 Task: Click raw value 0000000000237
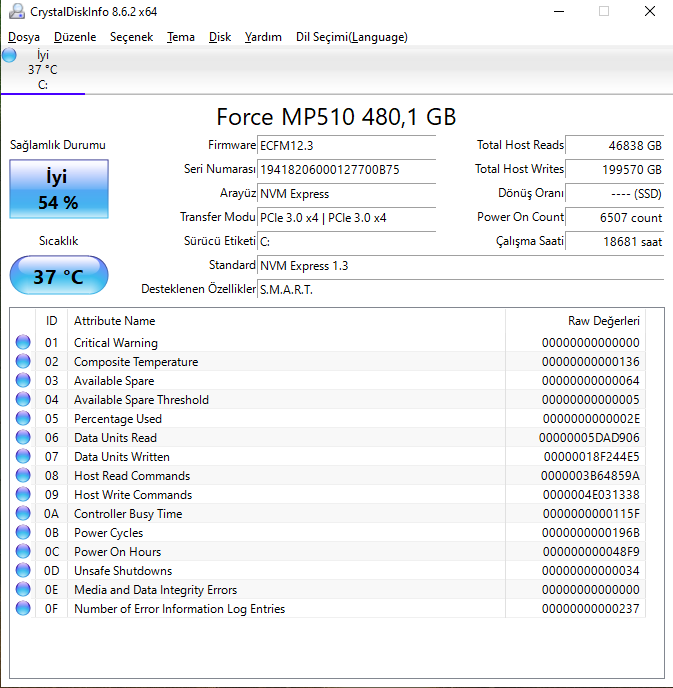coord(591,609)
